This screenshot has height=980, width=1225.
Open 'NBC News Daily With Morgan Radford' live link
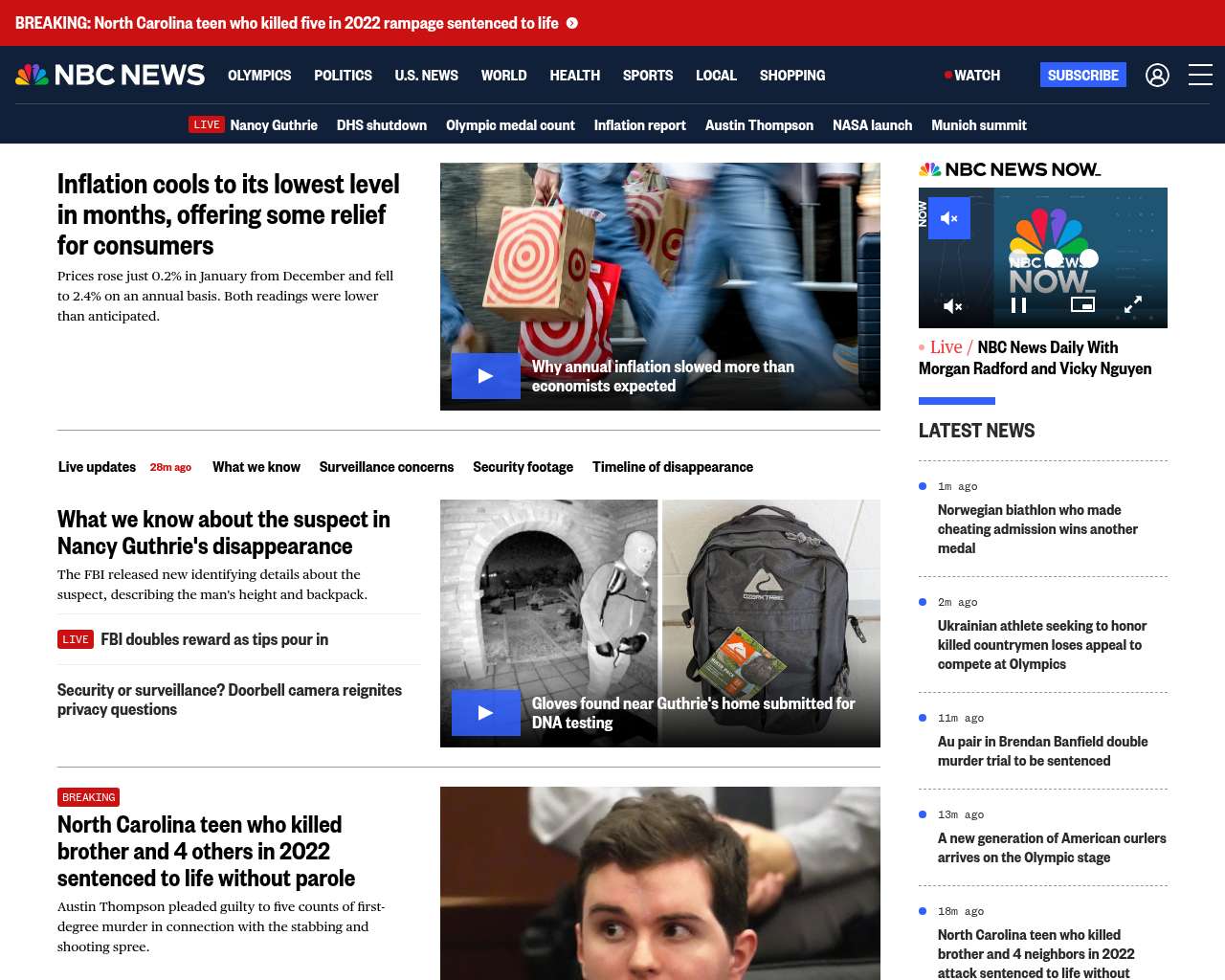(x=1036, y=358)
